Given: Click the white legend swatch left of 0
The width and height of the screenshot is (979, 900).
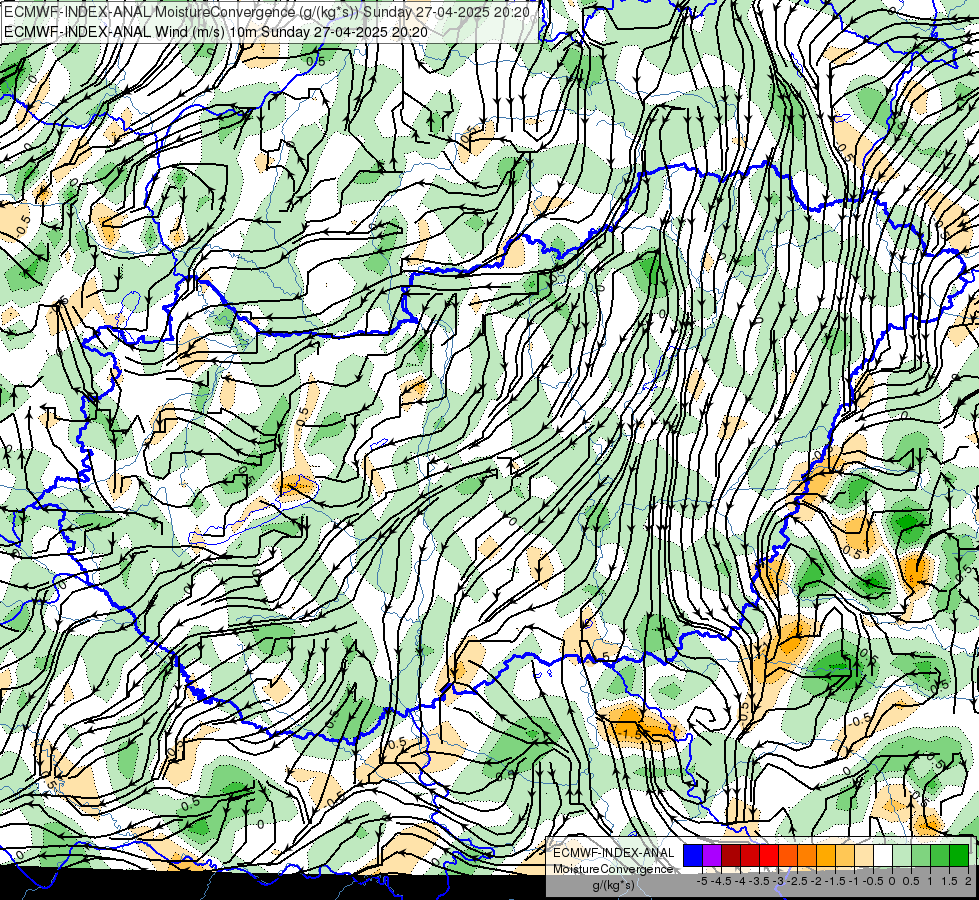Looking at the screenshot, I should coord(883,856).
